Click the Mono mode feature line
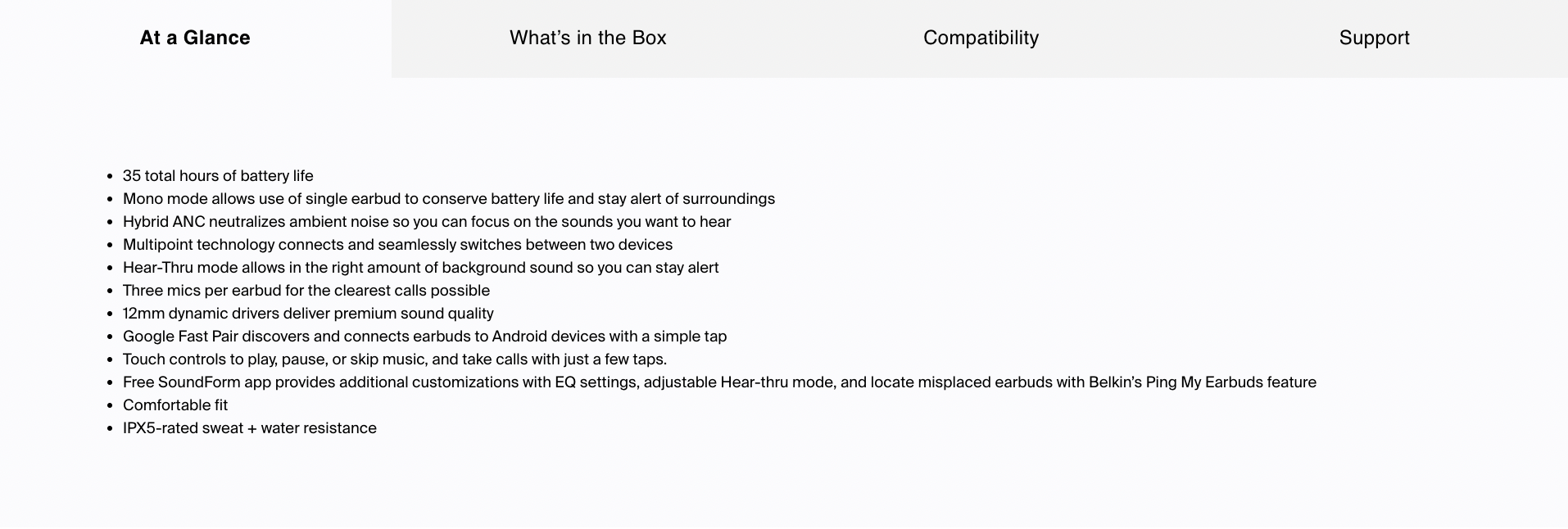1568x529 pixels. coord(449,199)
